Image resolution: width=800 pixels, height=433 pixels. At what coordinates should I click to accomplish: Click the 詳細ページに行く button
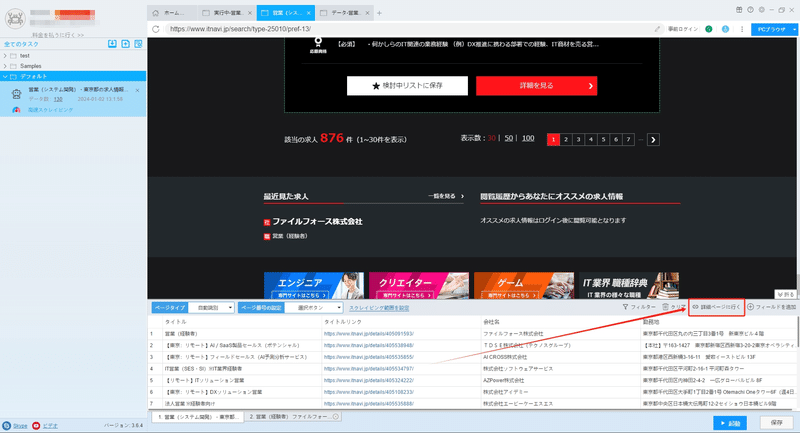pyautogui.click(x=716, y=307)
